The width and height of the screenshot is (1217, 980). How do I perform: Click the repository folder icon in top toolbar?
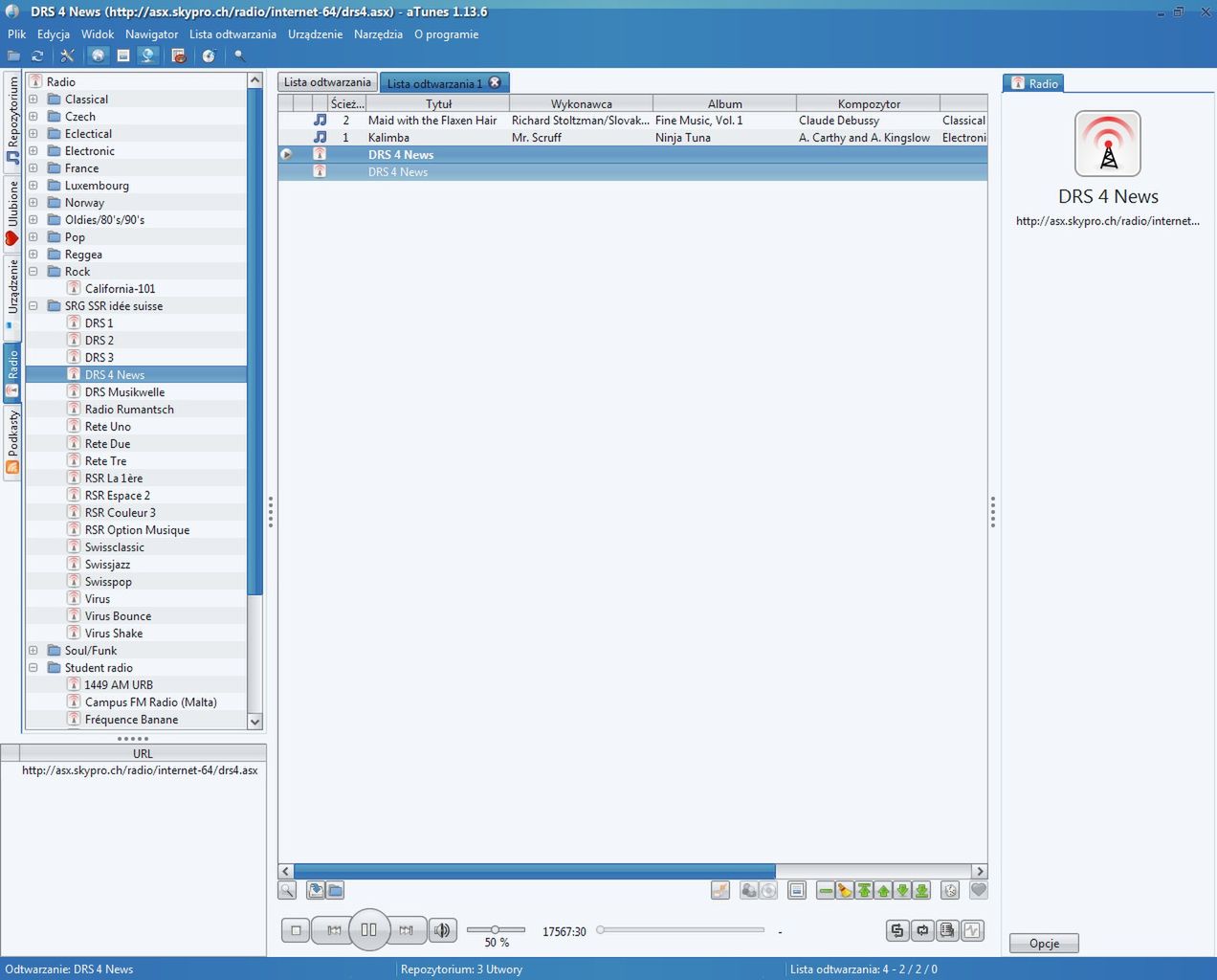pyautogui.click(x=13, y=56)
